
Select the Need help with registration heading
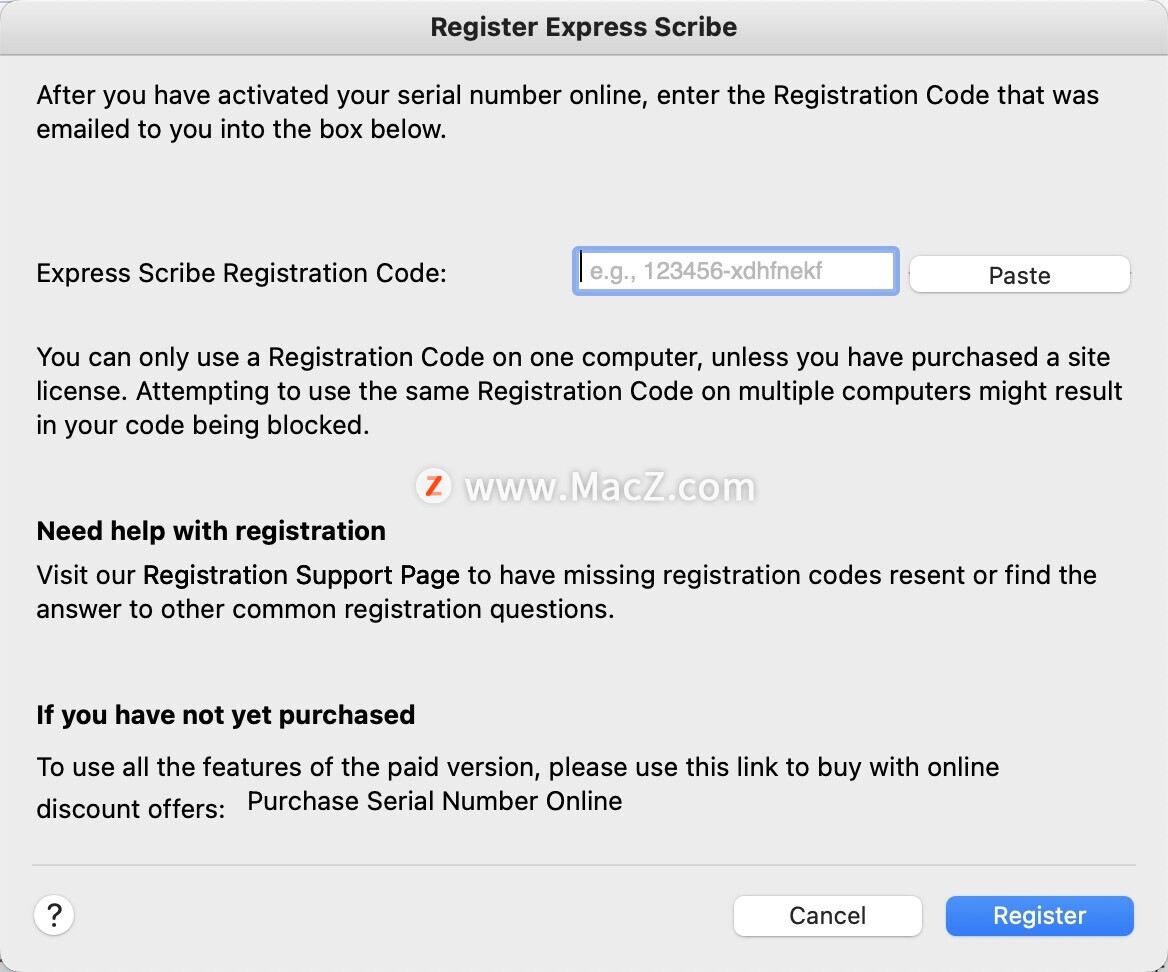[211, 531]
